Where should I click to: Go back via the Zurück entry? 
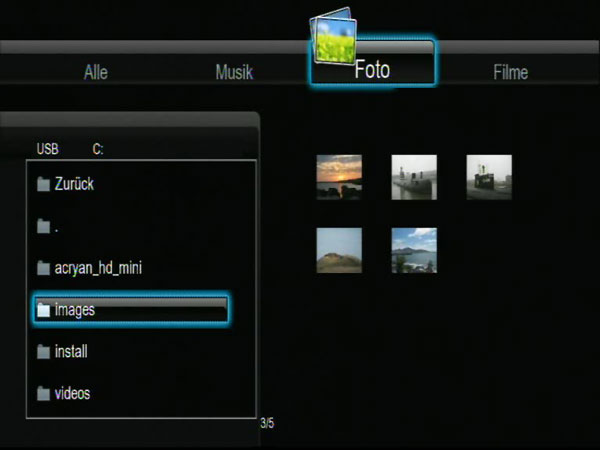tap(74, 184)
